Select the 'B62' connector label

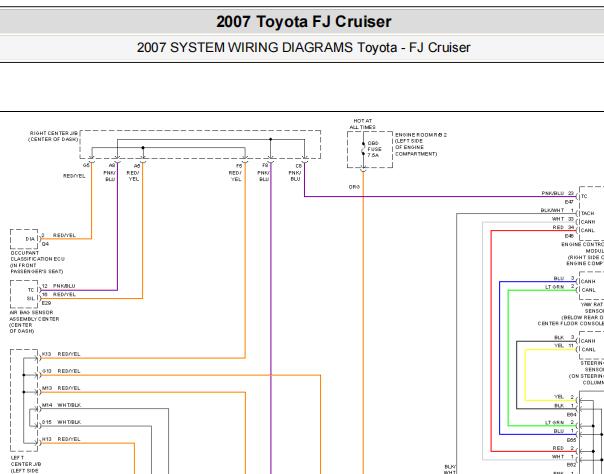pyautogui.click(x=571, y=465)
